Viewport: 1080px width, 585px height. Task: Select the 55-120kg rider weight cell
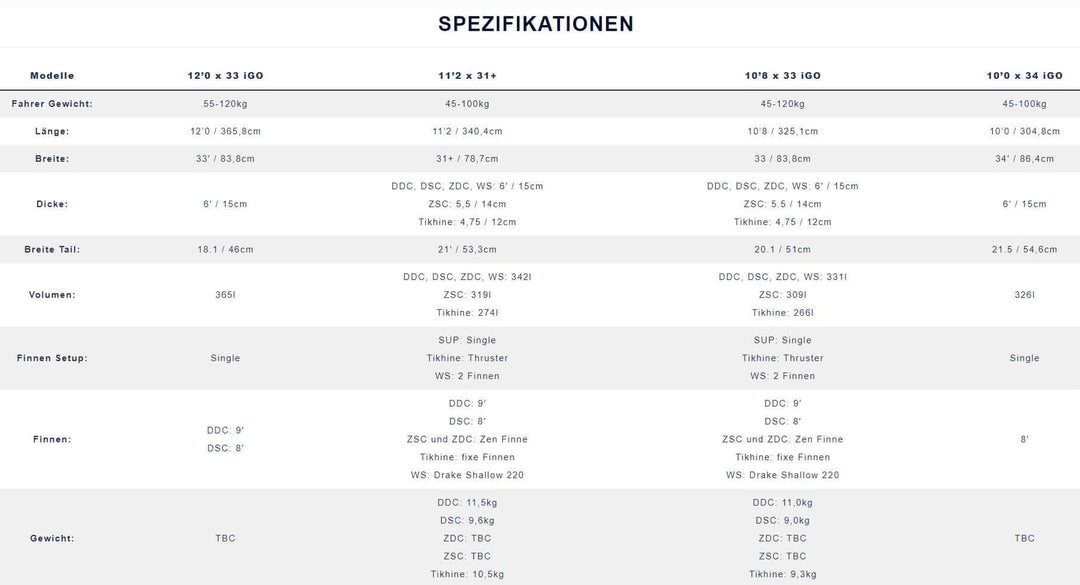click(226, 104)
